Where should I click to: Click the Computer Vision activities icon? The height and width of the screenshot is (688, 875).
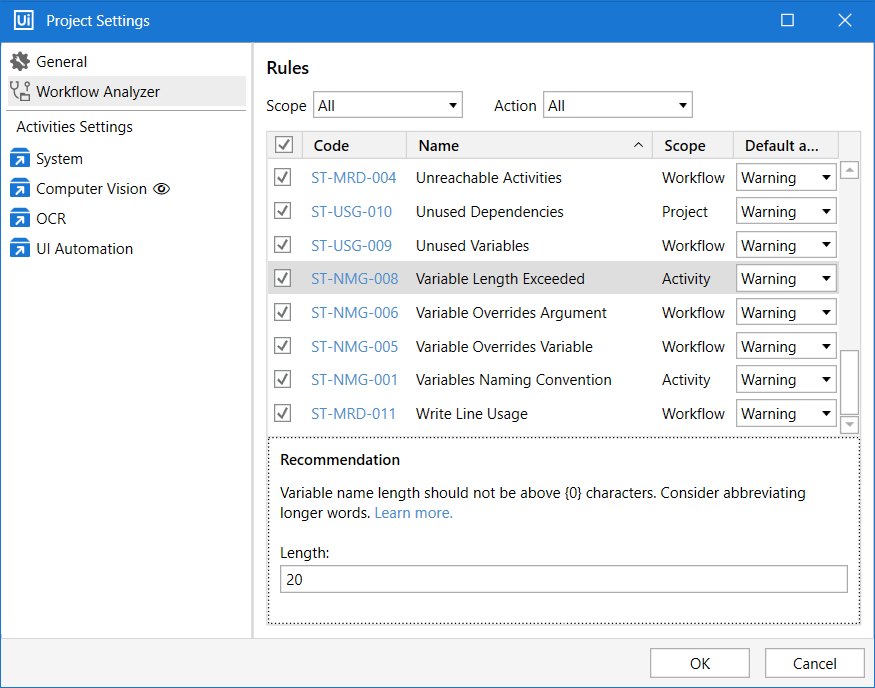20,189
